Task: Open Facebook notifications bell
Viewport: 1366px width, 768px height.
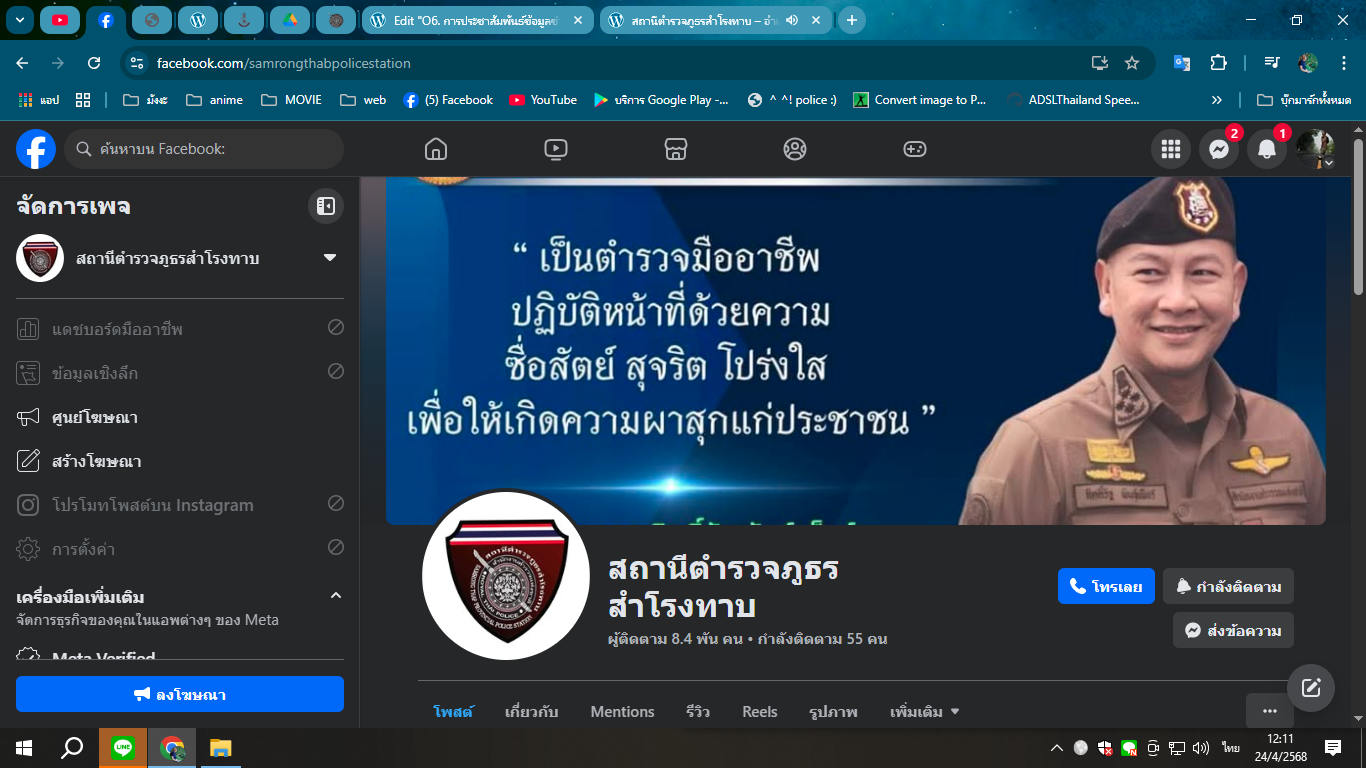Action: click(x=1266, y=149)
